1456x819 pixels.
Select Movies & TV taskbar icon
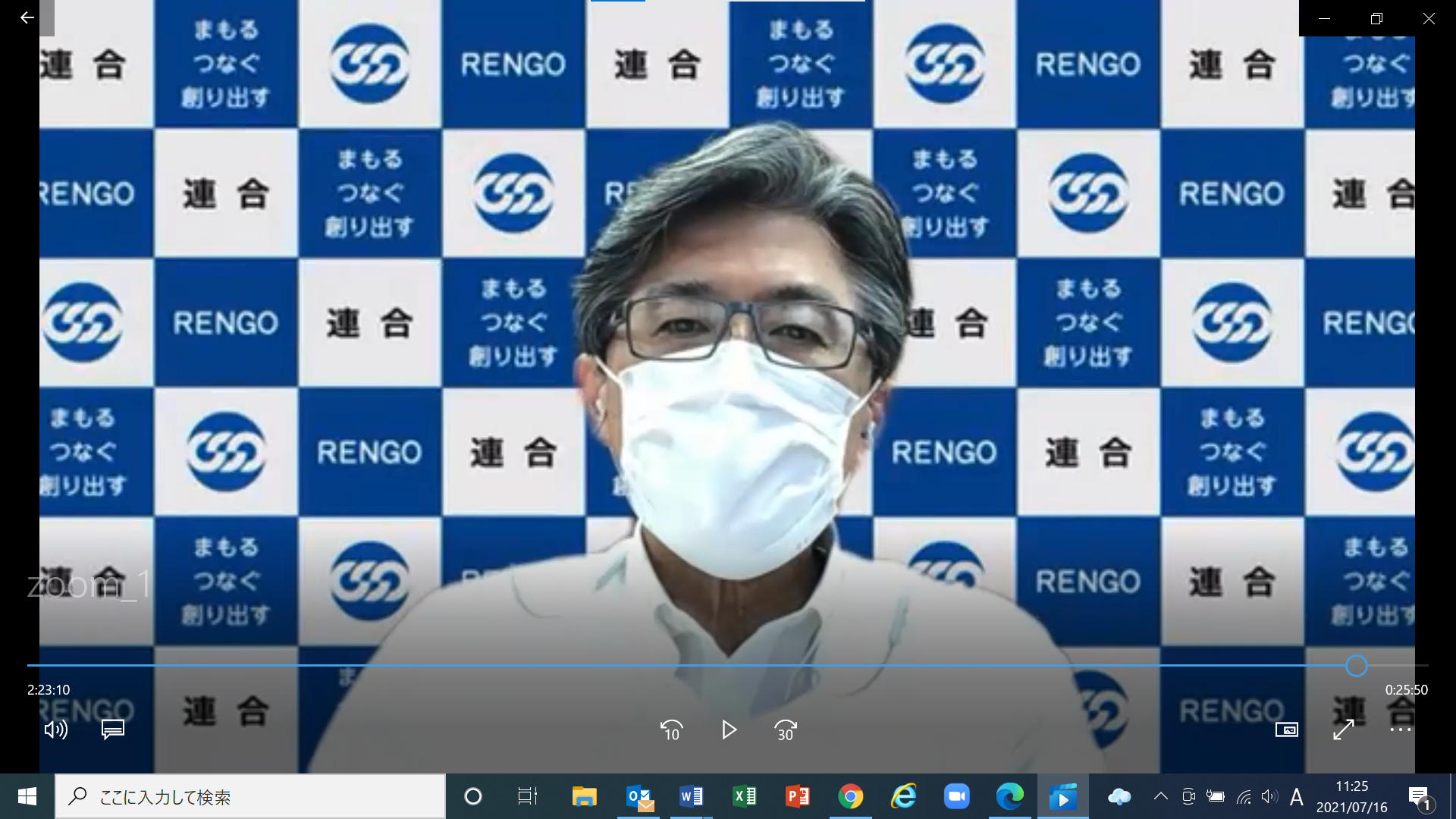(x=1063, y=796)
